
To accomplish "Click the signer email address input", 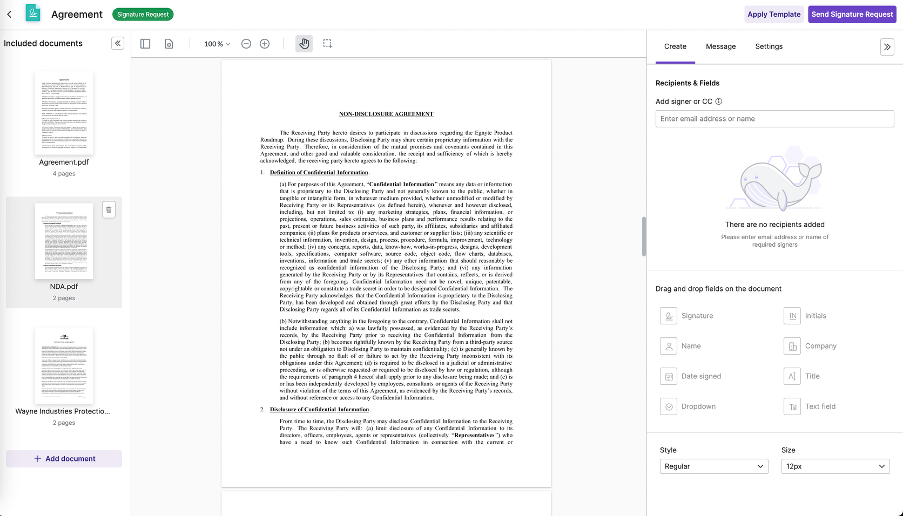I will pyautogui.click(x=774, y=119).
